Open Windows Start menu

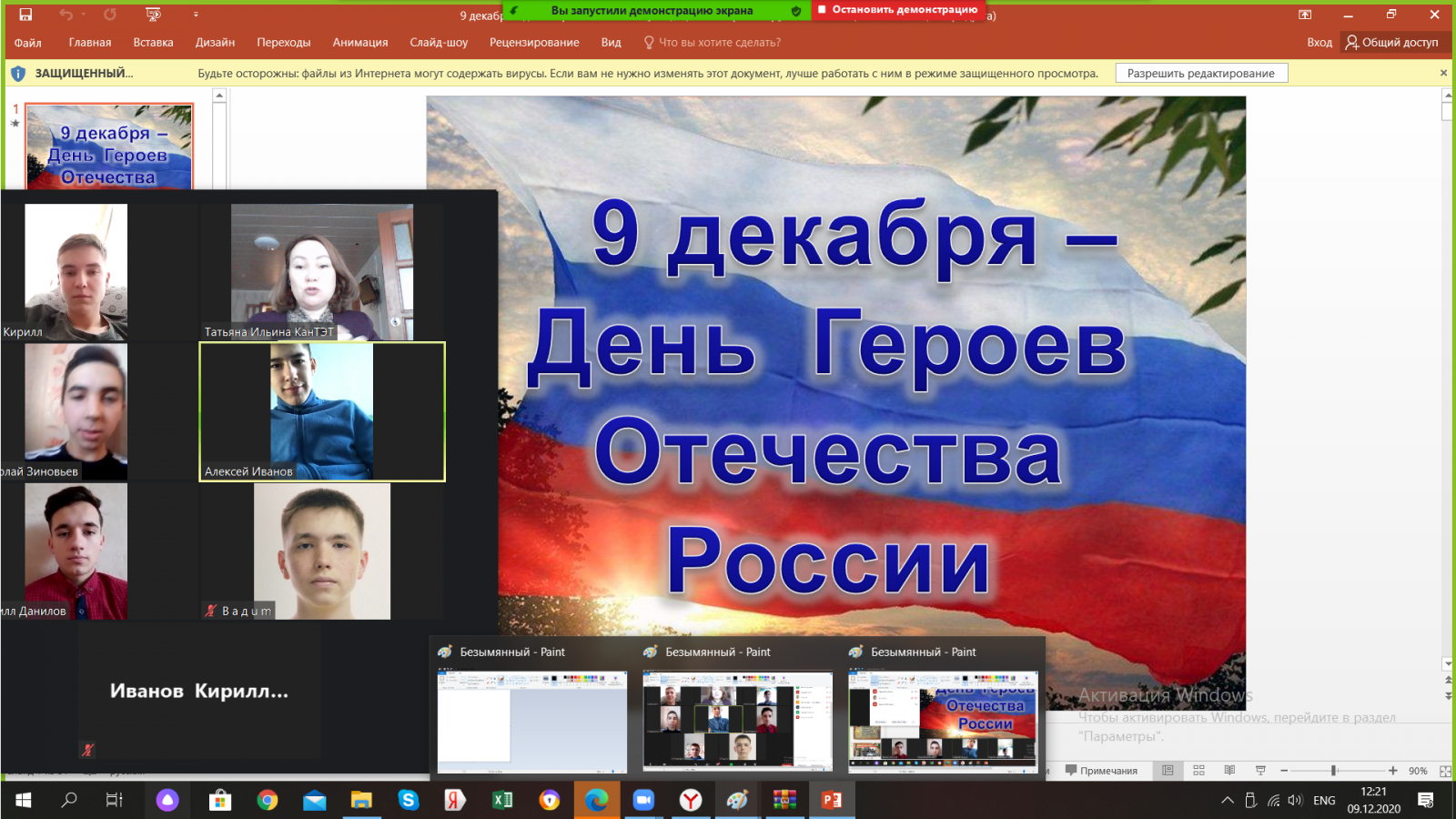tap(24, 800)
